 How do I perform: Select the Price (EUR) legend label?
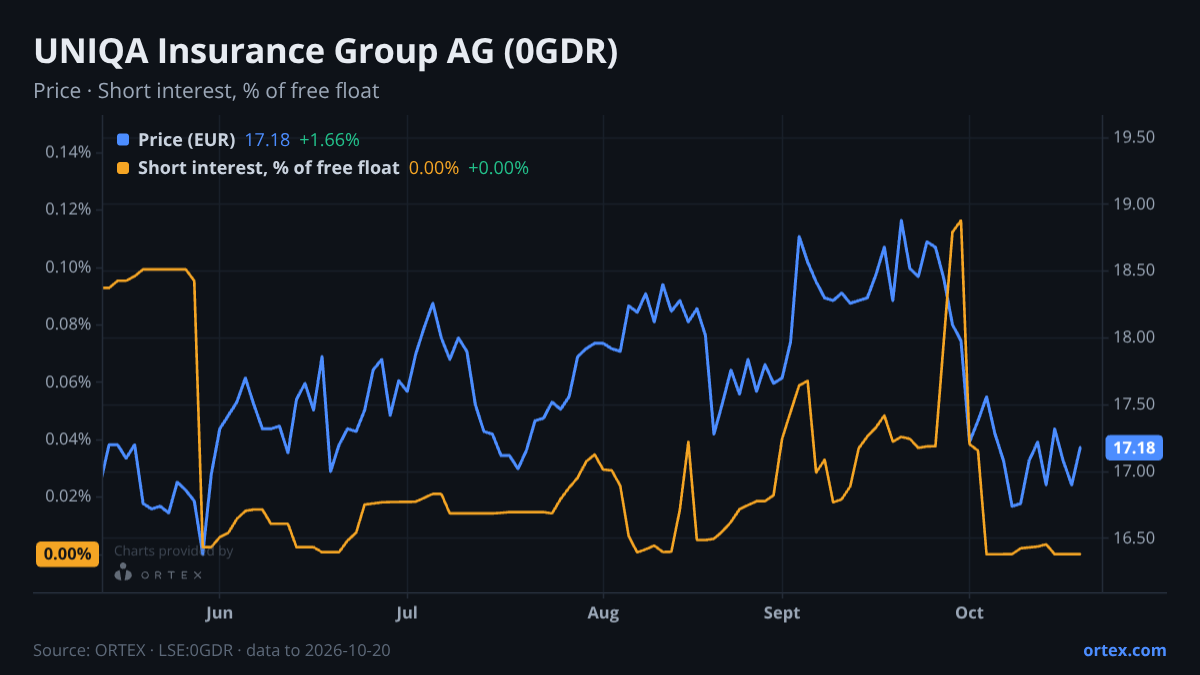tap(187, 139)
